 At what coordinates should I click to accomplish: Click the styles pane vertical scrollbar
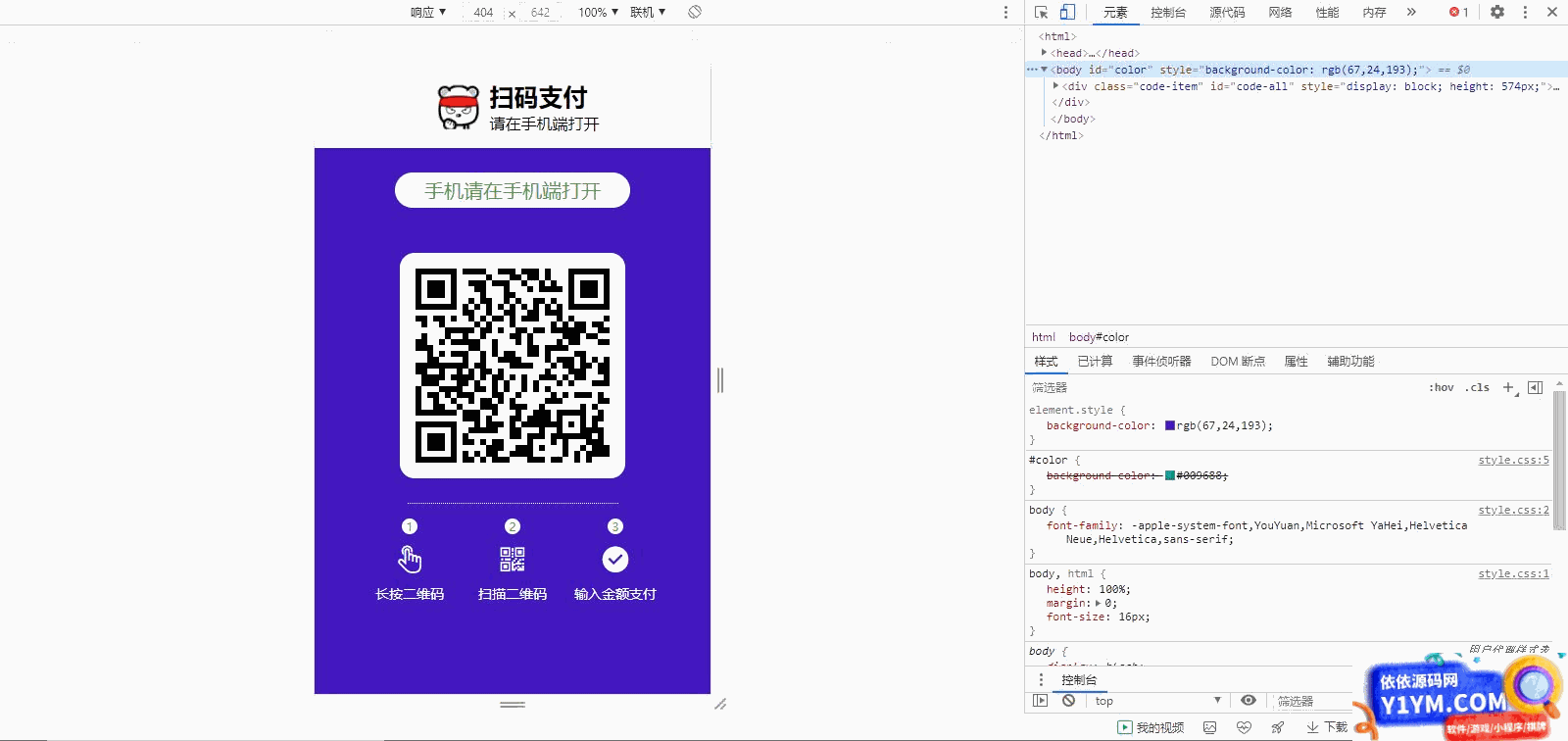(1559, 461)
